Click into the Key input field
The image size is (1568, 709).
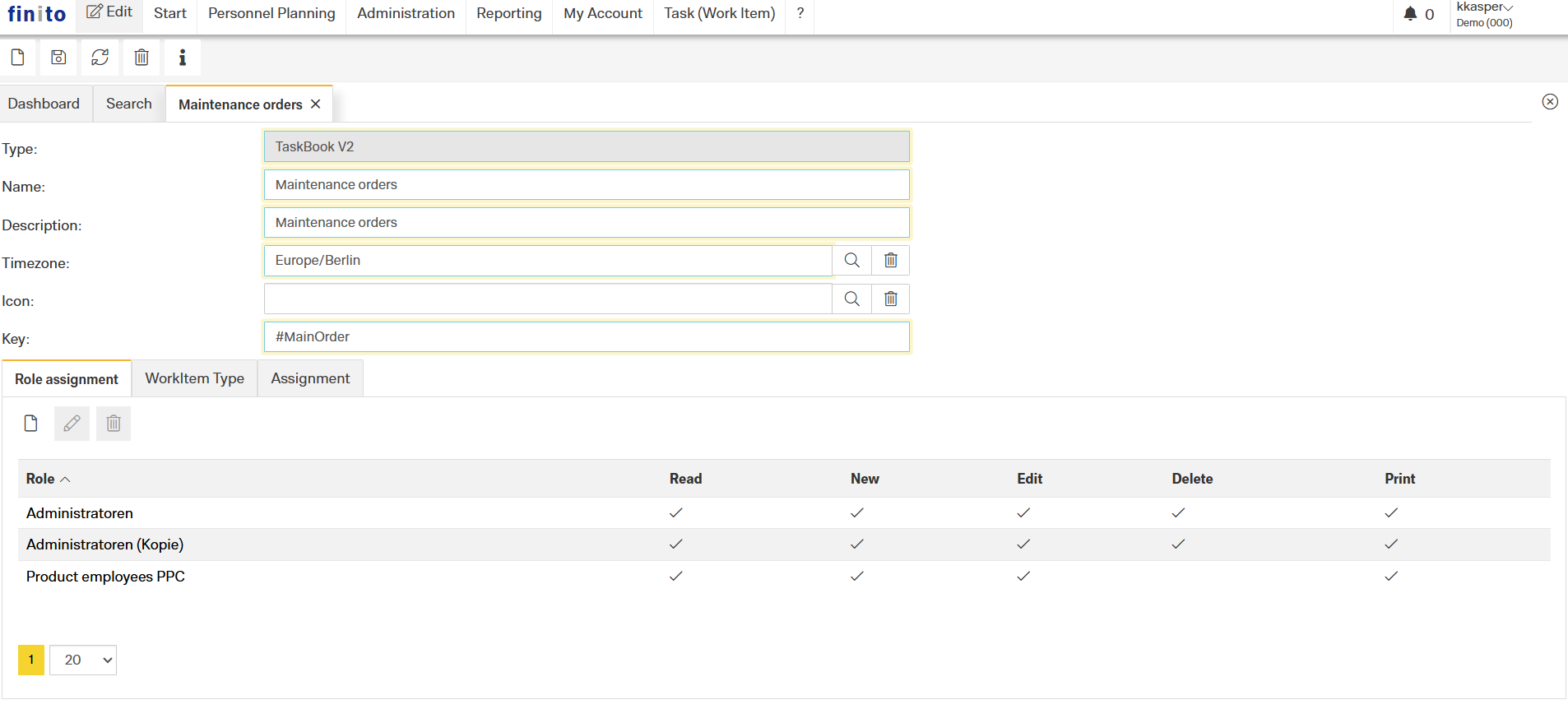[586, 337]
